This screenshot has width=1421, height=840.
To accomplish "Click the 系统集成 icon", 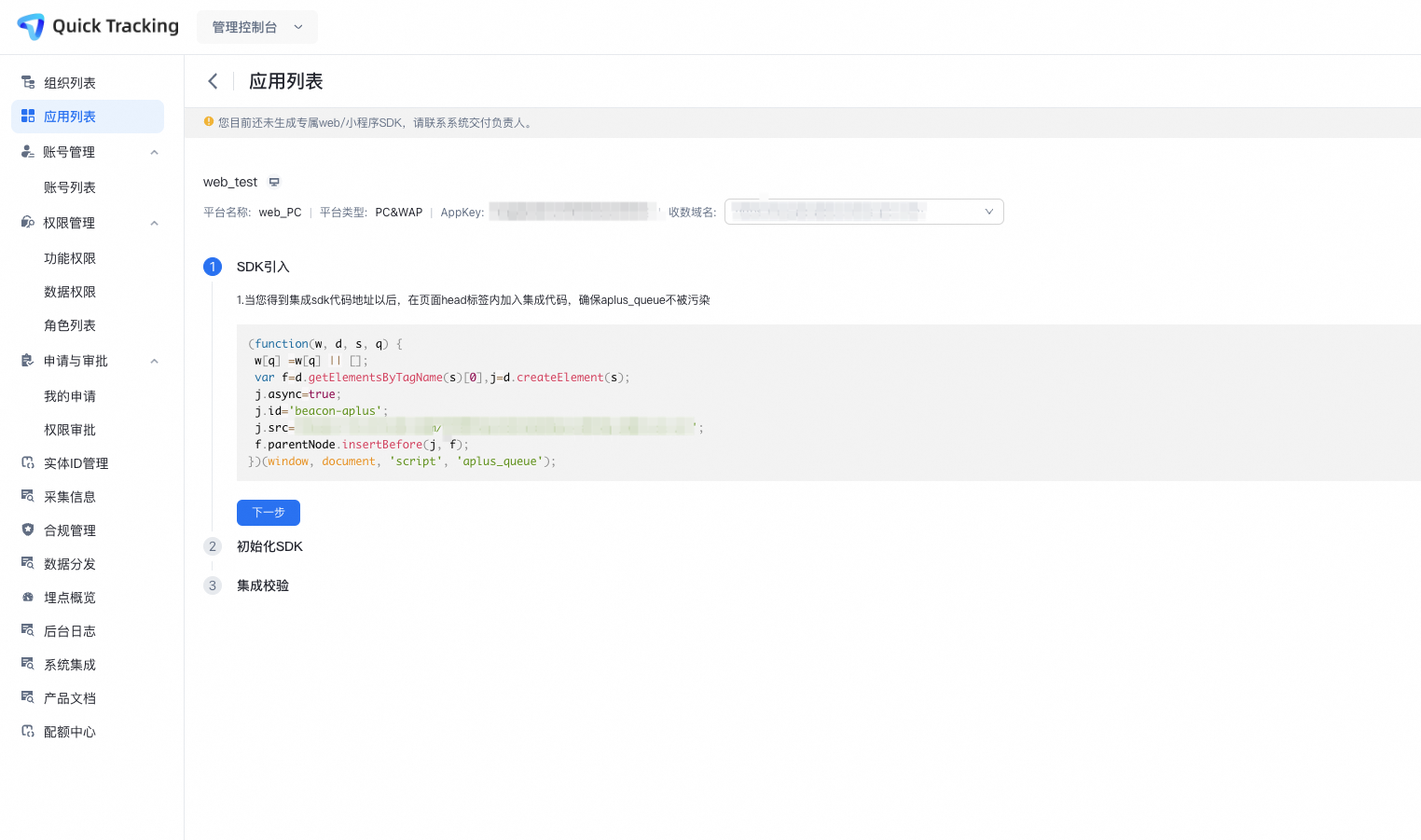I will coord(28,665).
